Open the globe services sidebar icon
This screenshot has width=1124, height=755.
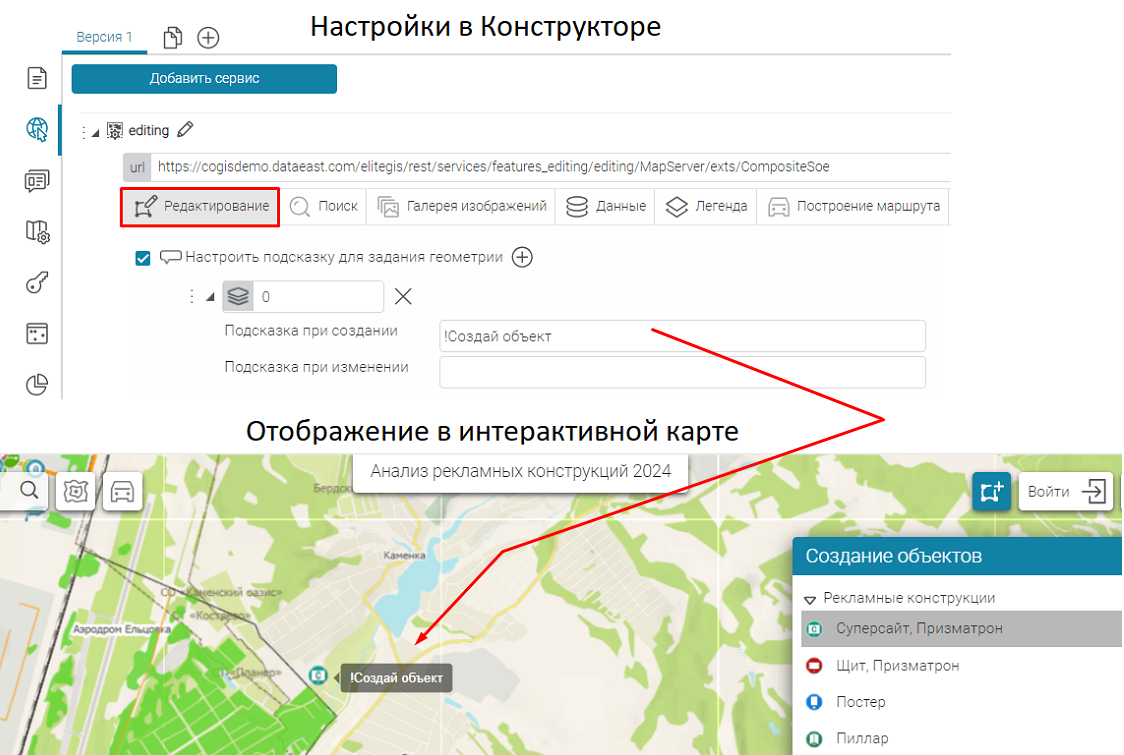point(37,128)
